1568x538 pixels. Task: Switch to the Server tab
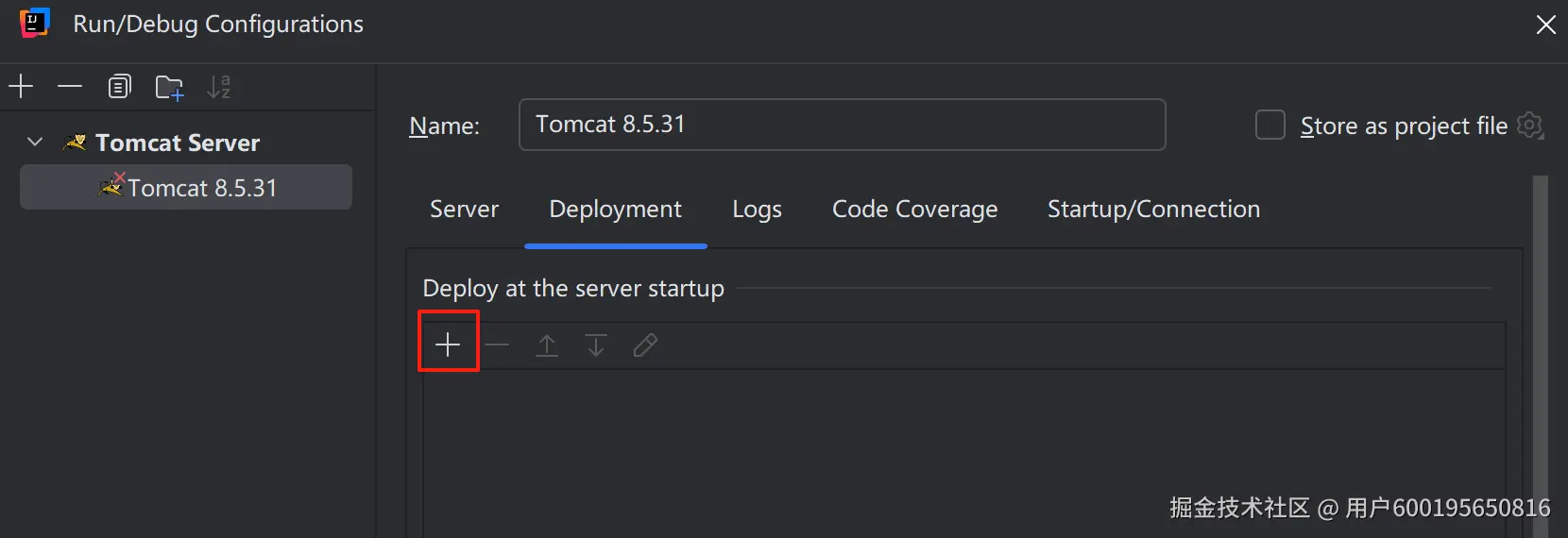click(464, 210)
